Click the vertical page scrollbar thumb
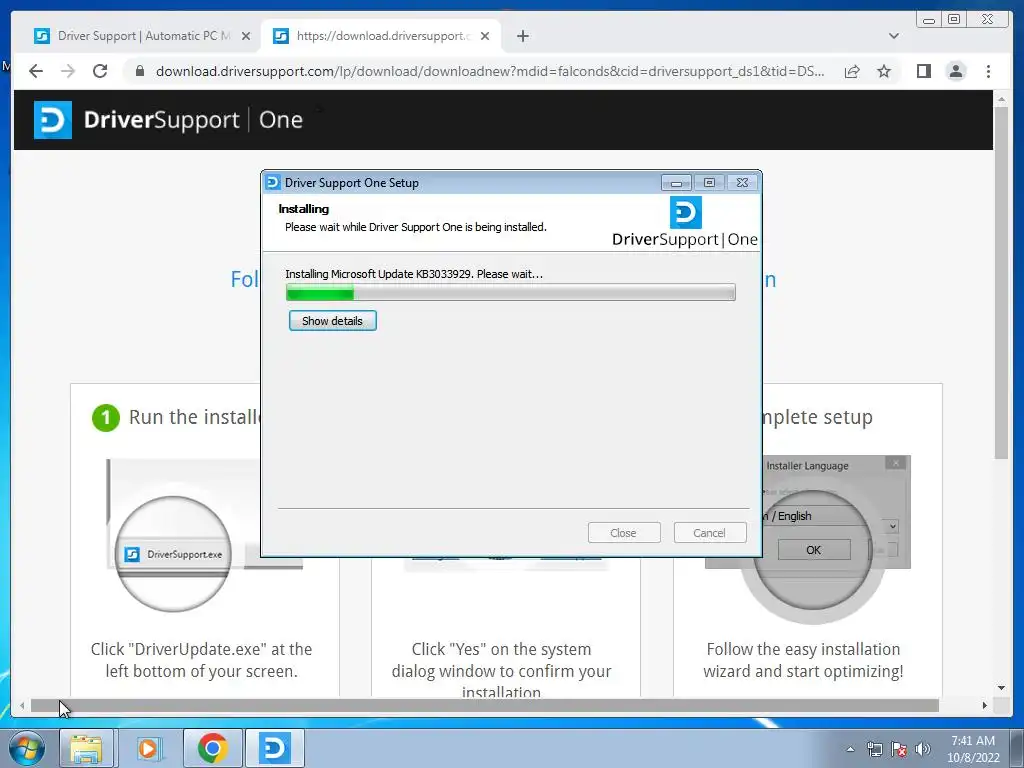Image resolution: width=1024 pixels, height=768 pixels. [x=1001, y=282]
